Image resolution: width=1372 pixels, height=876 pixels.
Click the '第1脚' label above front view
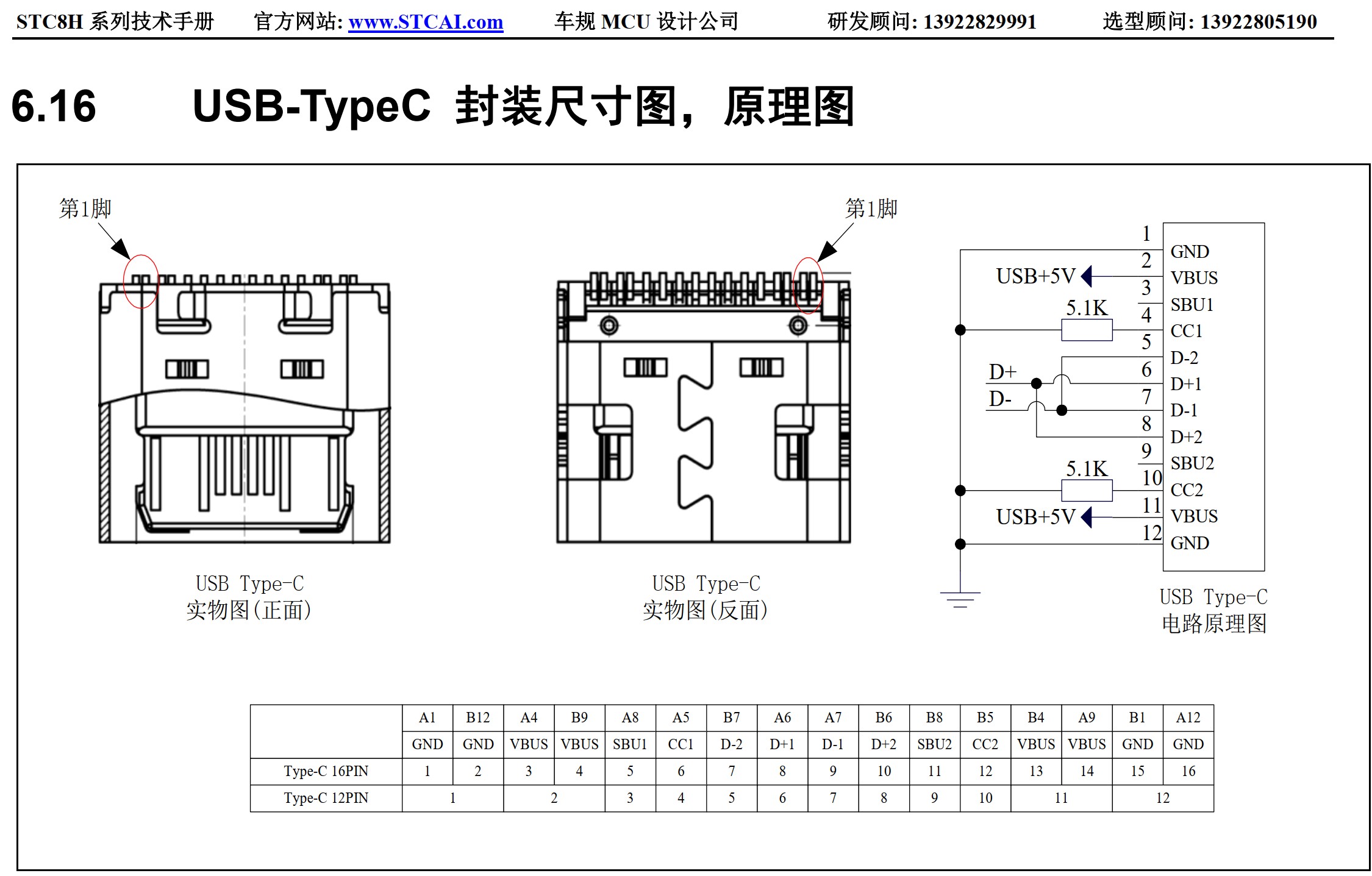pos(85,208)
